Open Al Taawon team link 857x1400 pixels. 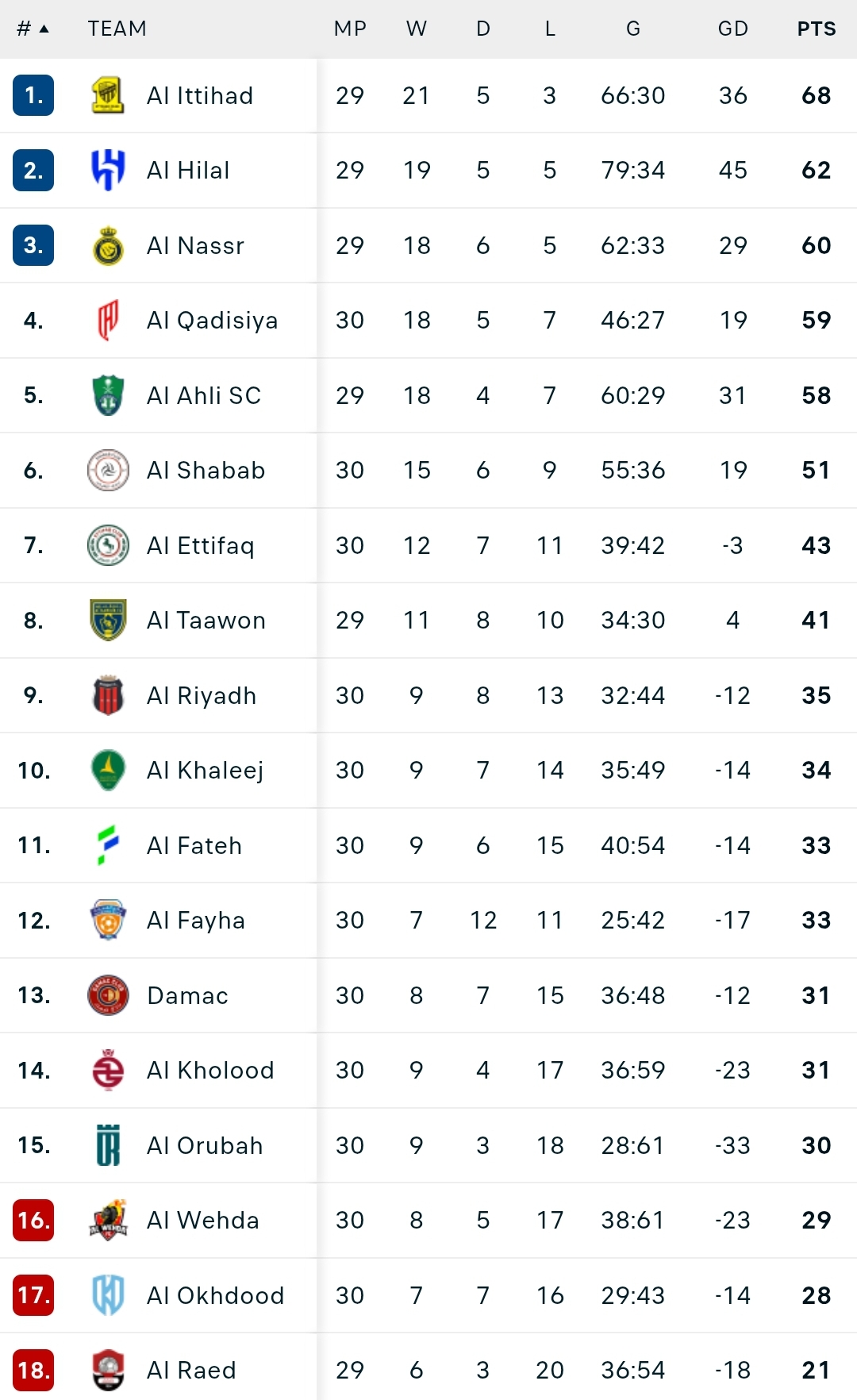[x=206, y=620]
